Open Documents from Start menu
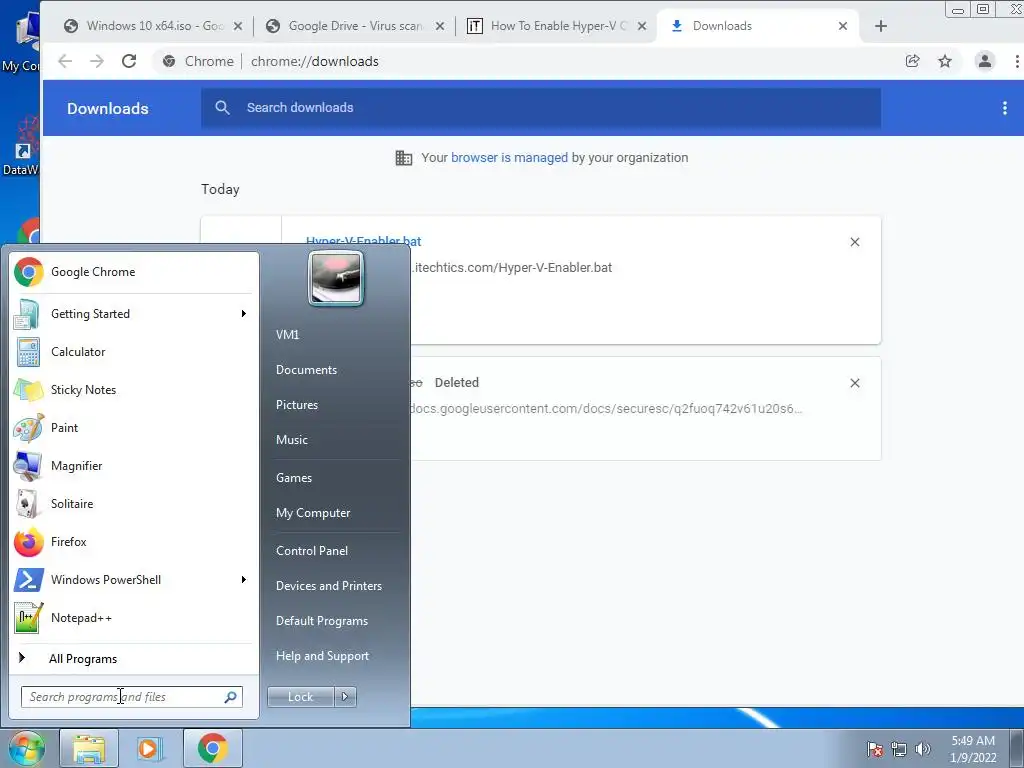1024x768 pixels. click(306, 370)
